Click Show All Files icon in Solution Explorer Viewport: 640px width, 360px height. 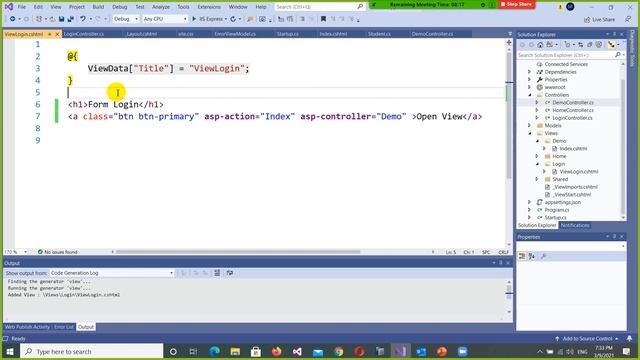[599, 44]
